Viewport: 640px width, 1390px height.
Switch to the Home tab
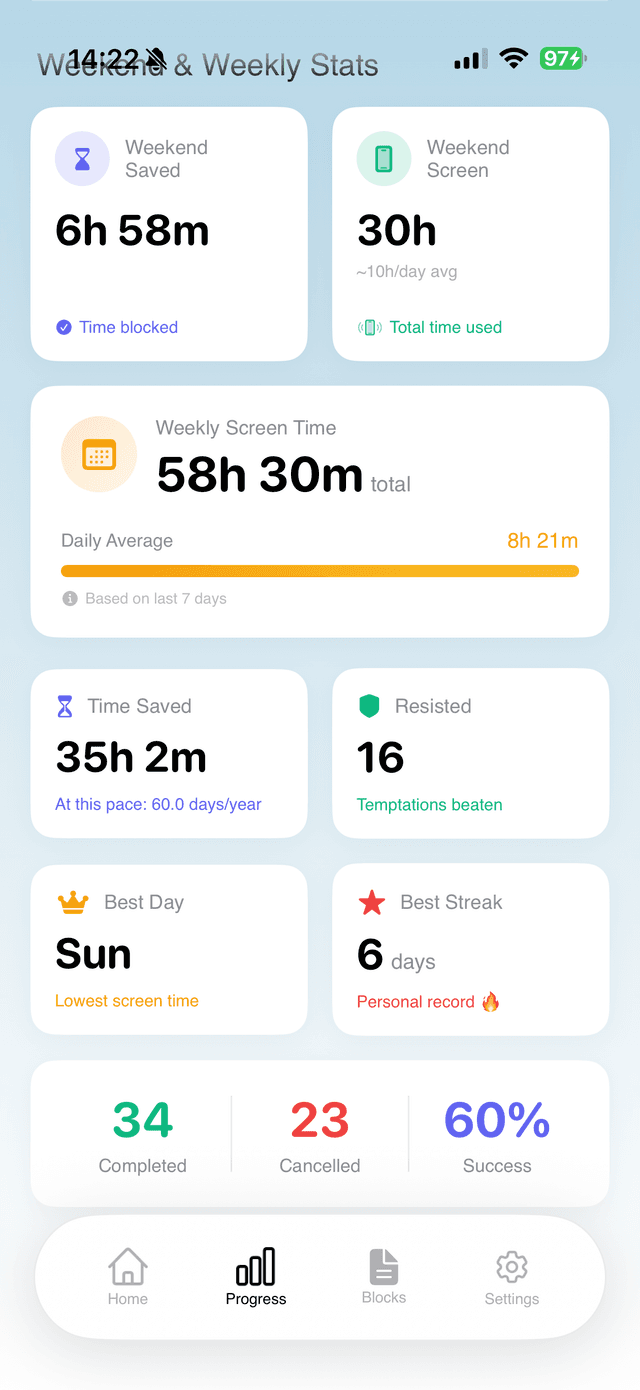point(128,1277)
